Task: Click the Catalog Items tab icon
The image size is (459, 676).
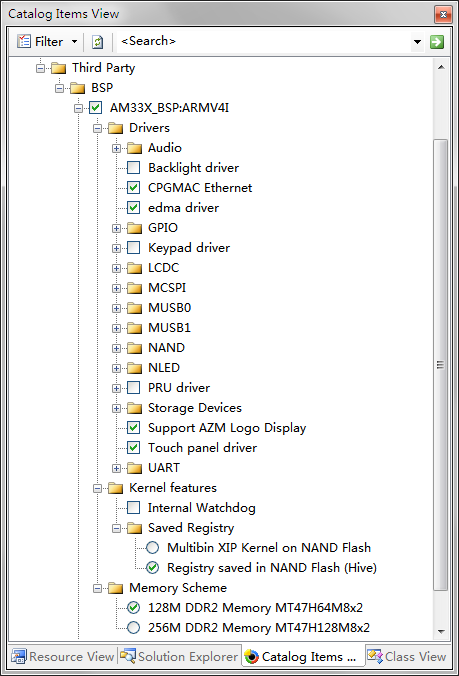Action: pos(251,657)
